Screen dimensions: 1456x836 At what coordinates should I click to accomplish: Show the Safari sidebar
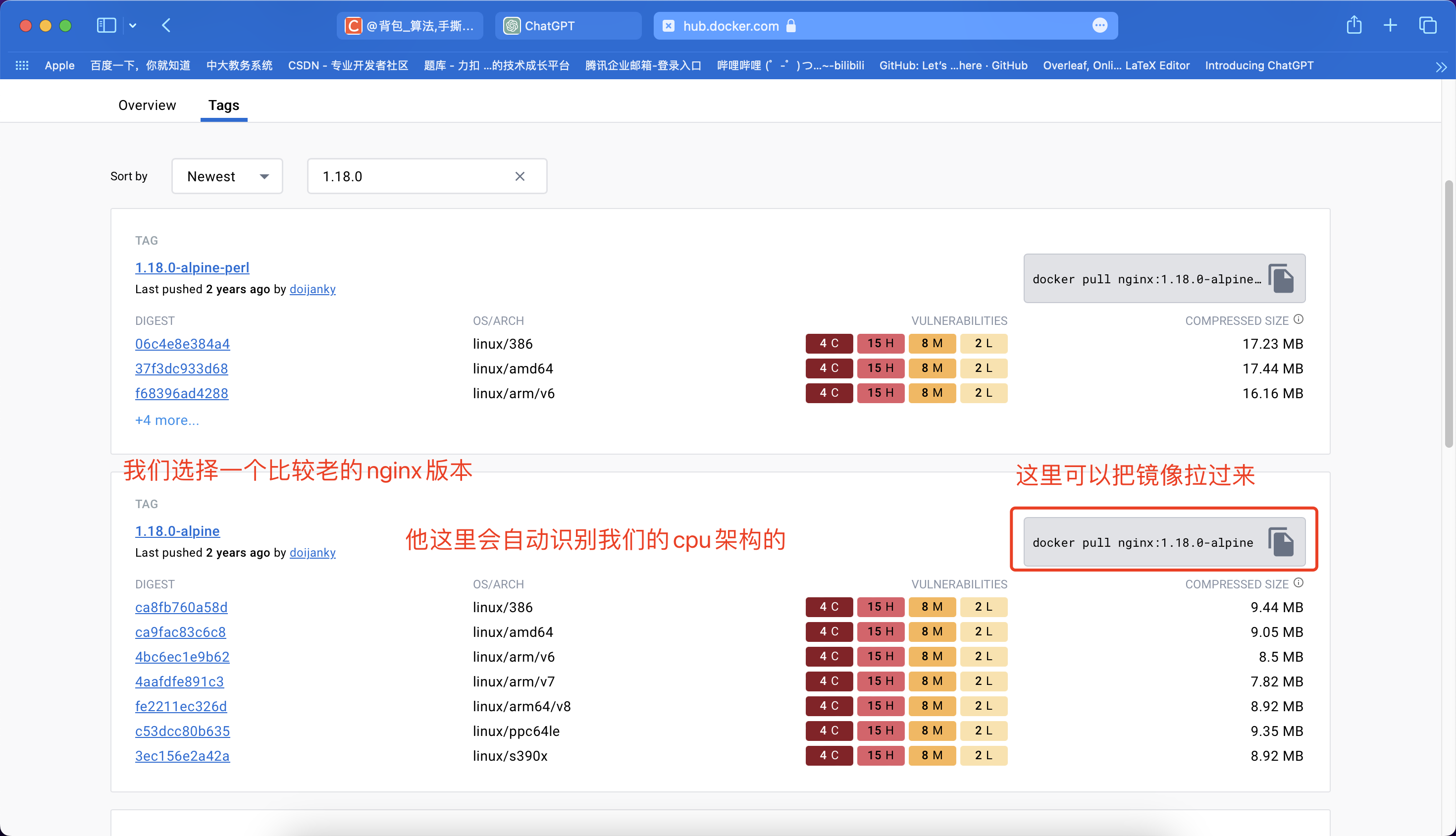click(106, 25)
